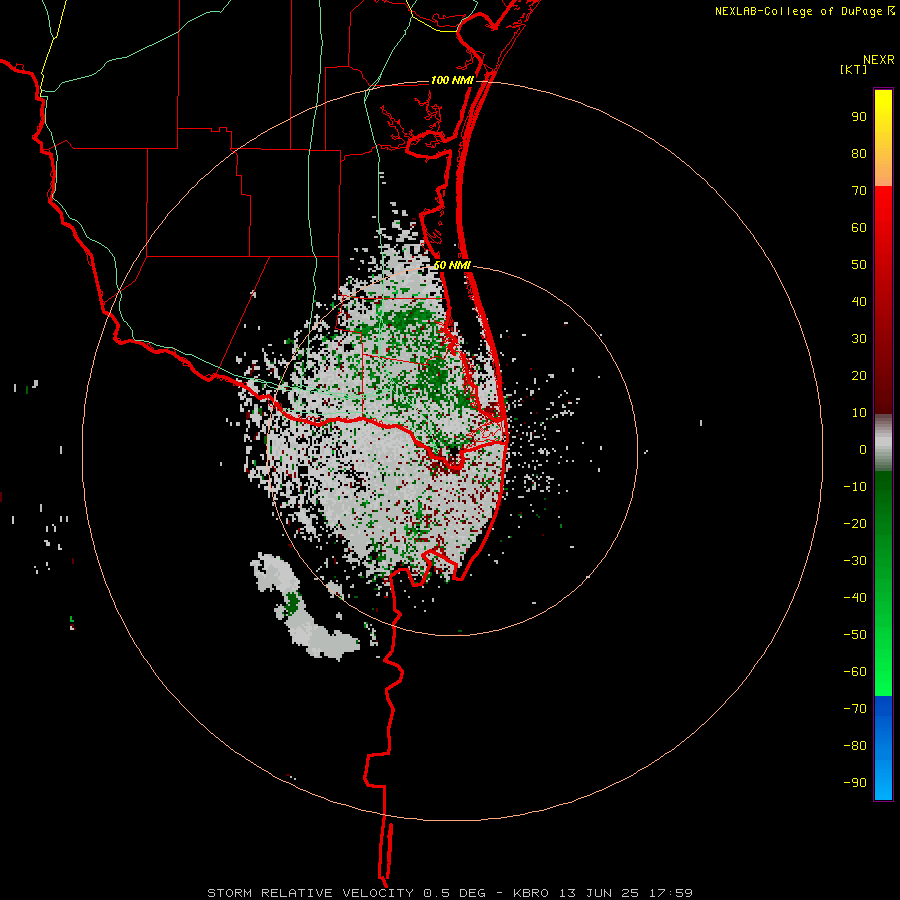This screenshot has height=900, width=900.
Task: Pick the gray zero-velocity color bar segment
Action: (x=883, y=443)
